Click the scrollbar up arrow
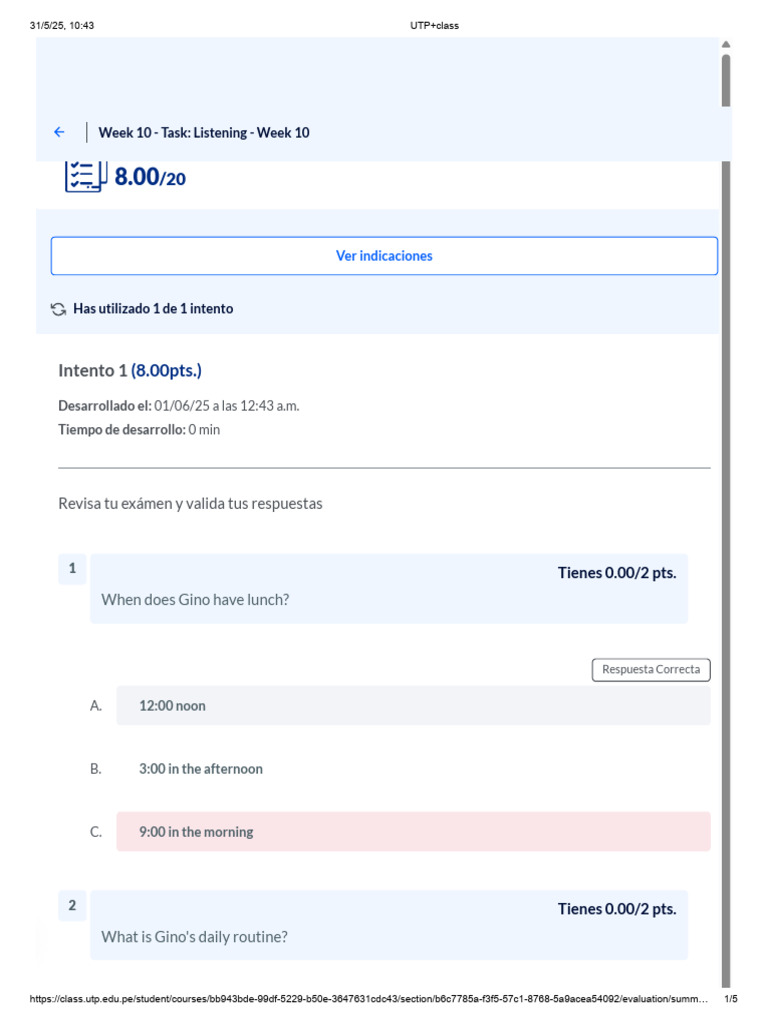Screen dimensions: 768x1024 coord(726,44)
